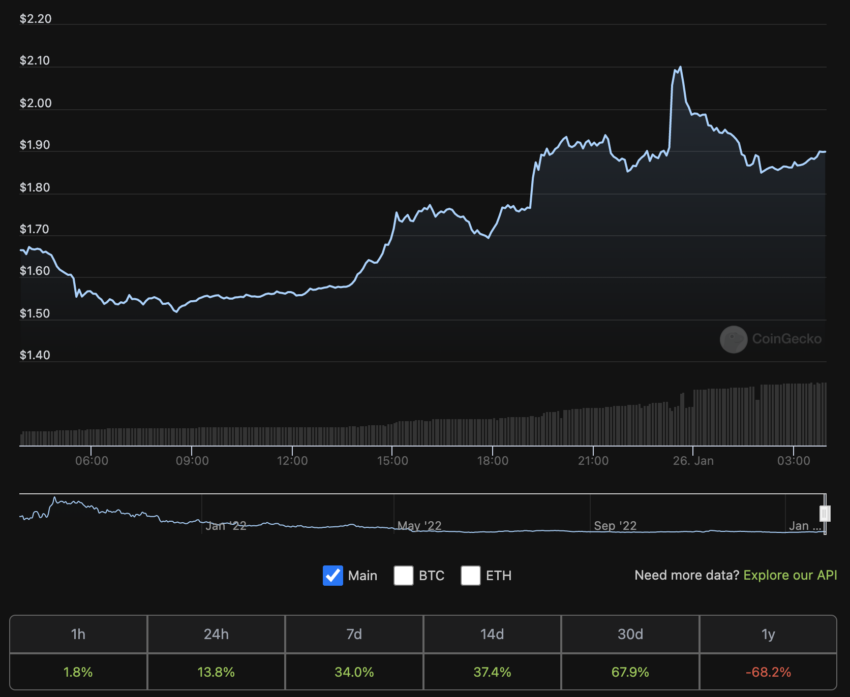The height and width of the screenshot is (697, 850).
Task: Click the Sep '22 label in navigator
Action: [x=615, y=526]
